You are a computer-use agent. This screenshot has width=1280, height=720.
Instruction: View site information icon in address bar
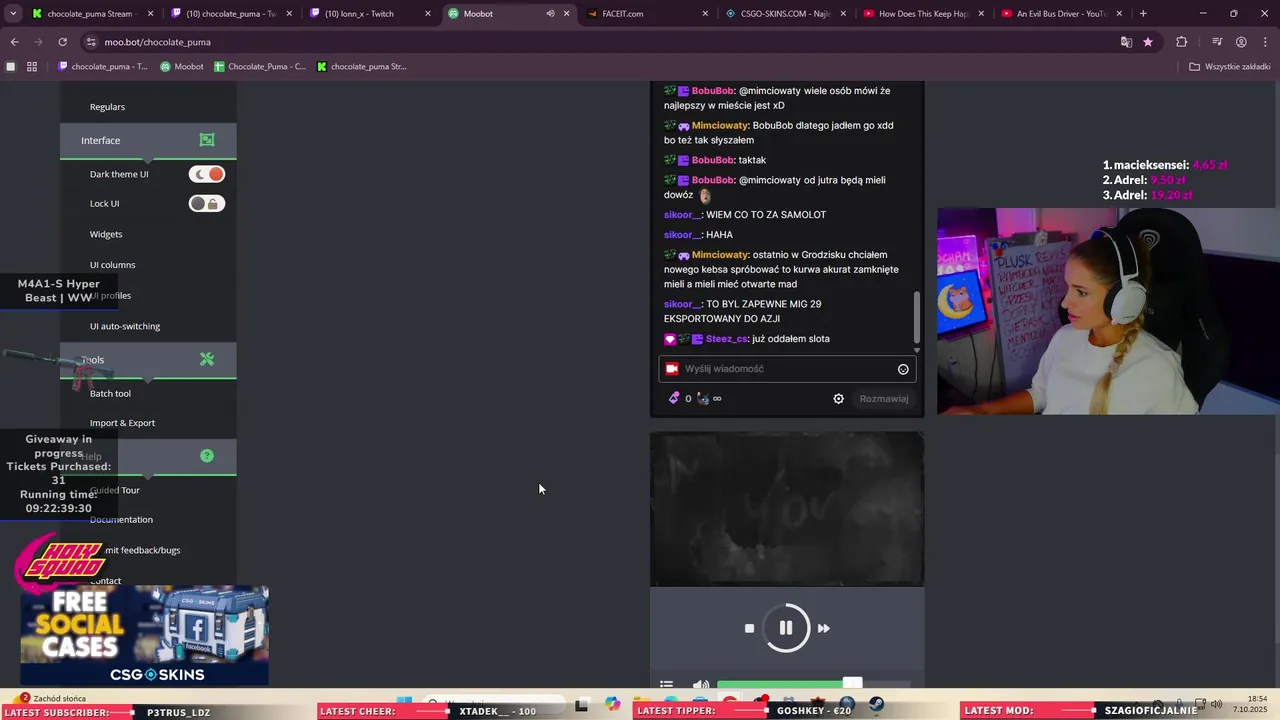[x=91, y=42]
